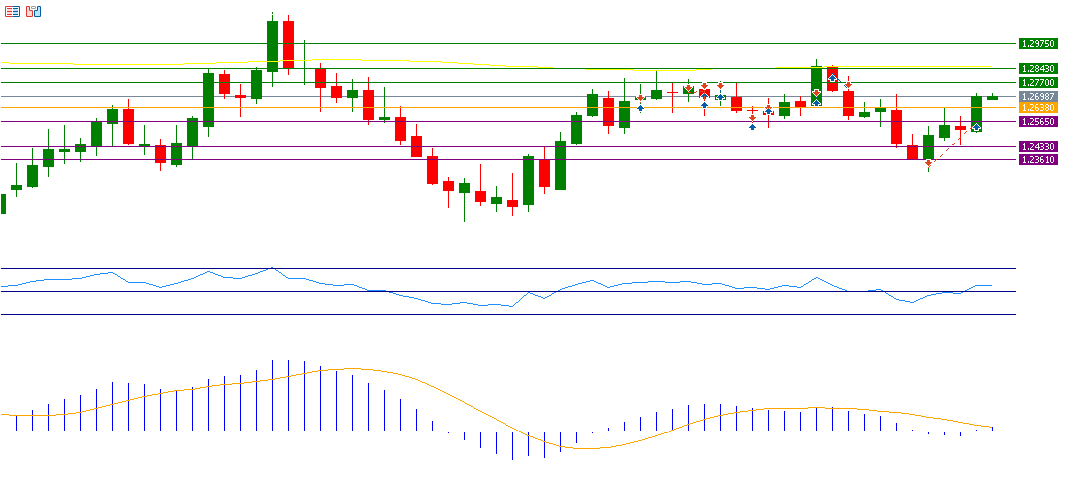Click the purple 1.23610 level label
Viewport: 1068px width, 490px height.
[1037, 159]
